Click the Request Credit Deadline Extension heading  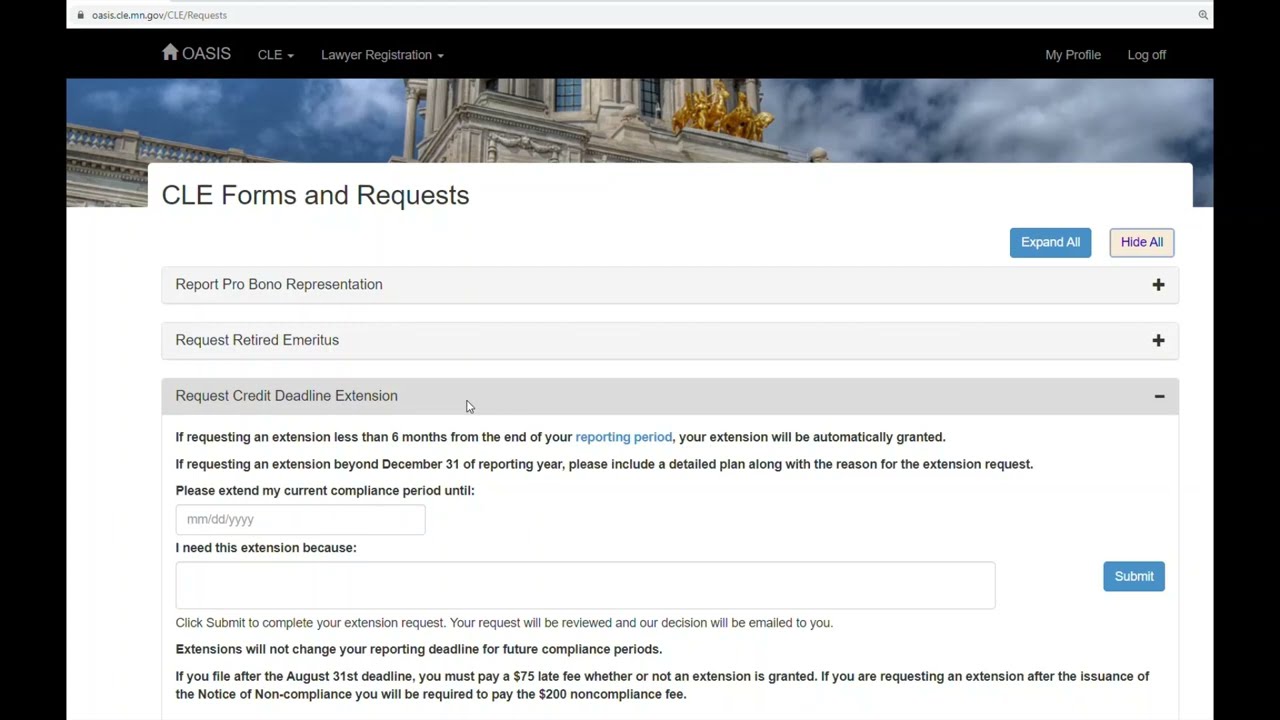(286, 396)
